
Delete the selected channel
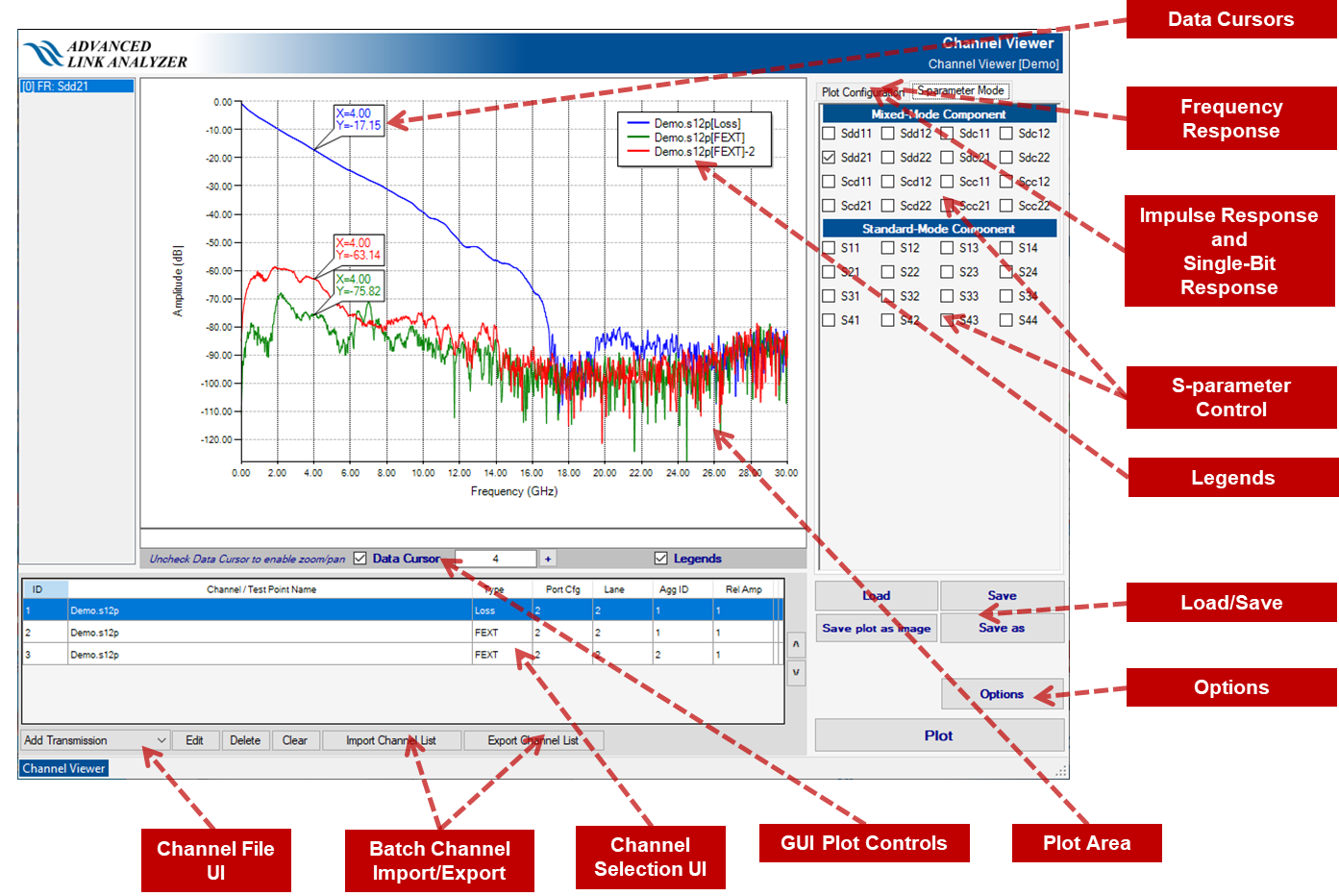coord(245,740)
